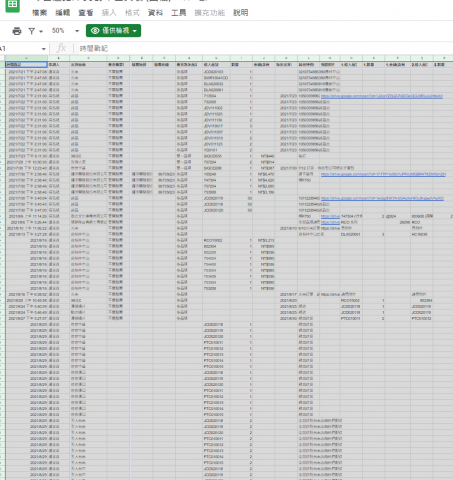Open the 工具 menu

pyautogui.click(x=179, y=13)
